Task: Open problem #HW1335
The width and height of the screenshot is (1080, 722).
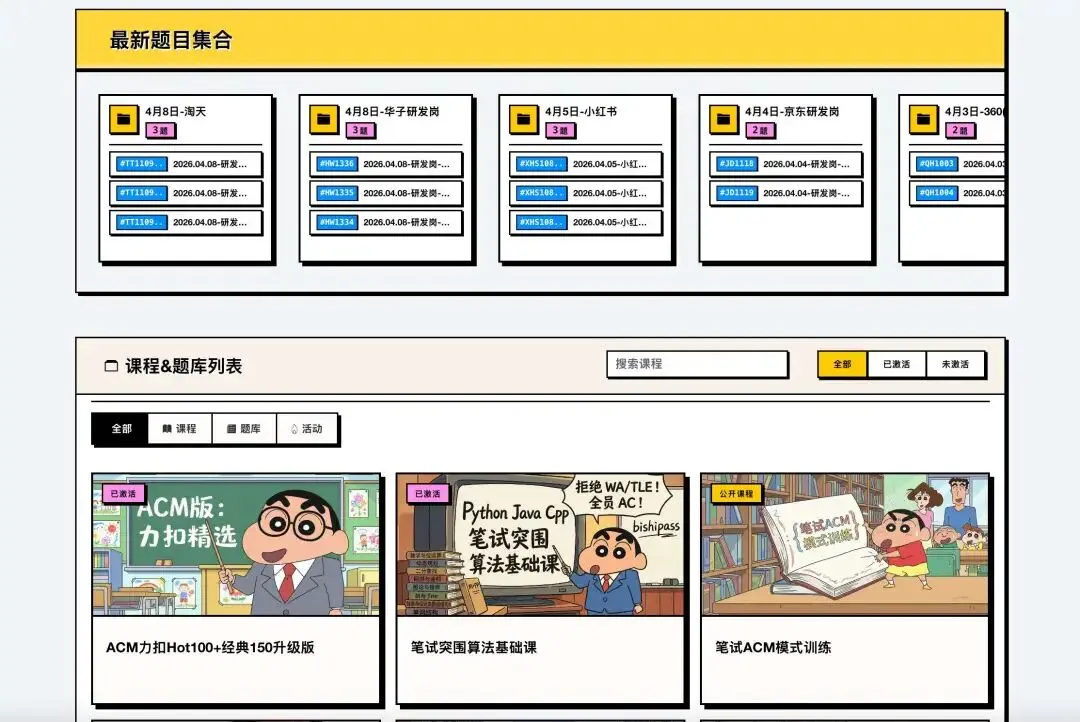Action: point(386,193)
